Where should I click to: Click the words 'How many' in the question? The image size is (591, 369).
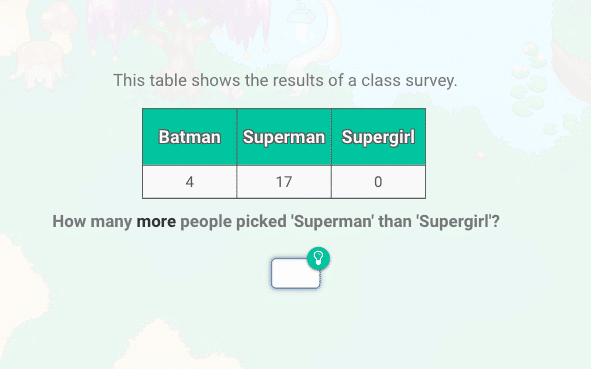pyautogui.click(x=92, y=221)
